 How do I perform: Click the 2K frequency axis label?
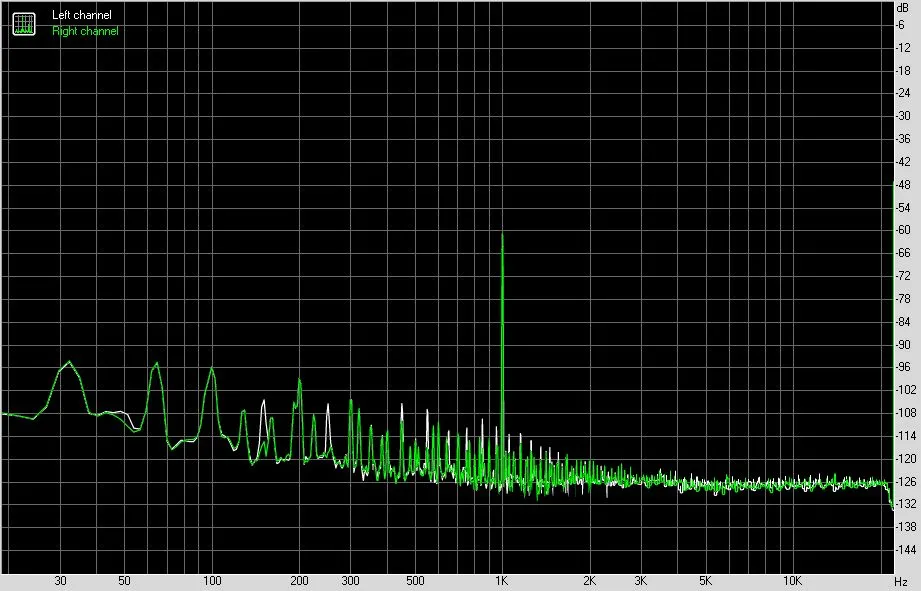click(x=589, y=581)
